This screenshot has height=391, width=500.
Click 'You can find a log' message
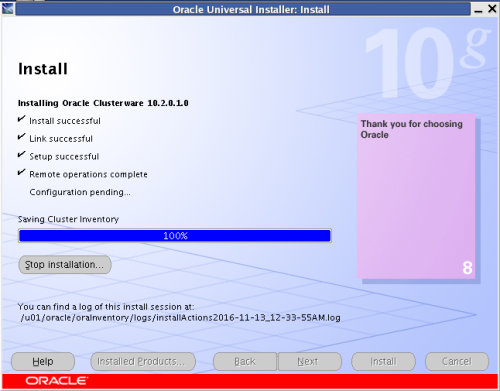(x=106, y=307)
